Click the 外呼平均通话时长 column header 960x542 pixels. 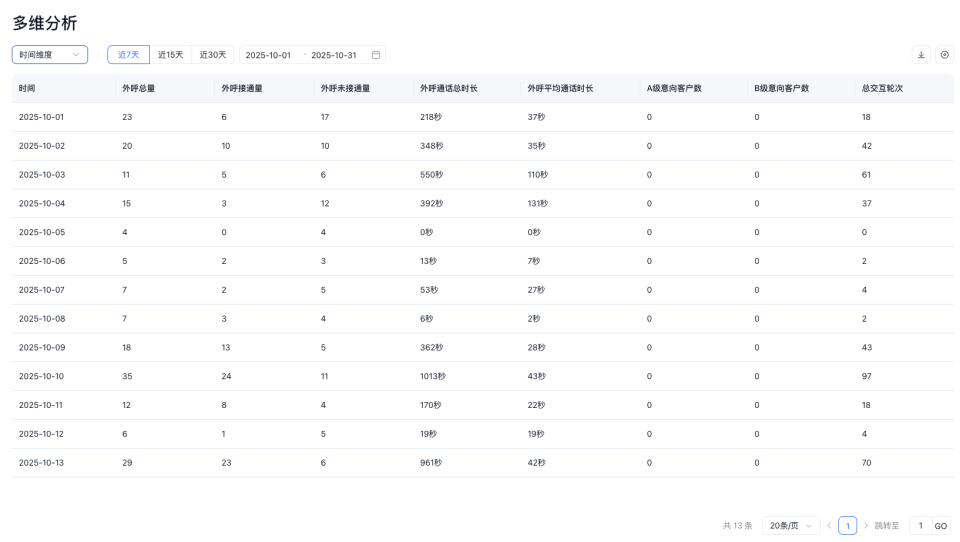coord(560,88)
